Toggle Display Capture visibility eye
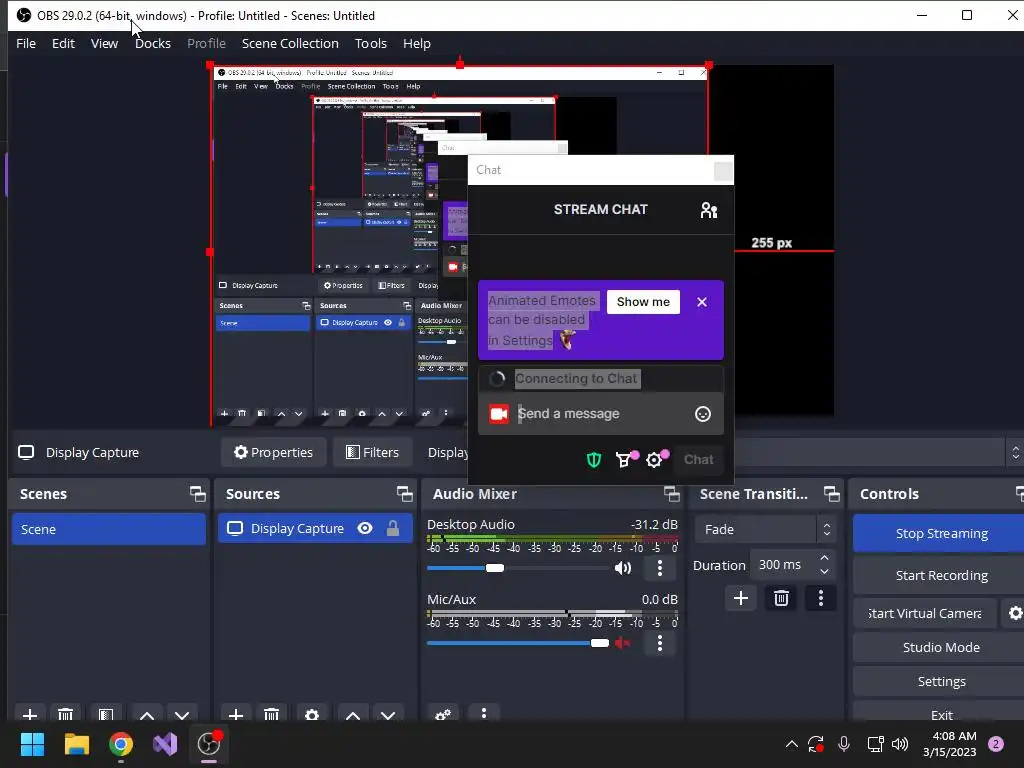This screenshot has width=1024, height=768. click(365, 528)
